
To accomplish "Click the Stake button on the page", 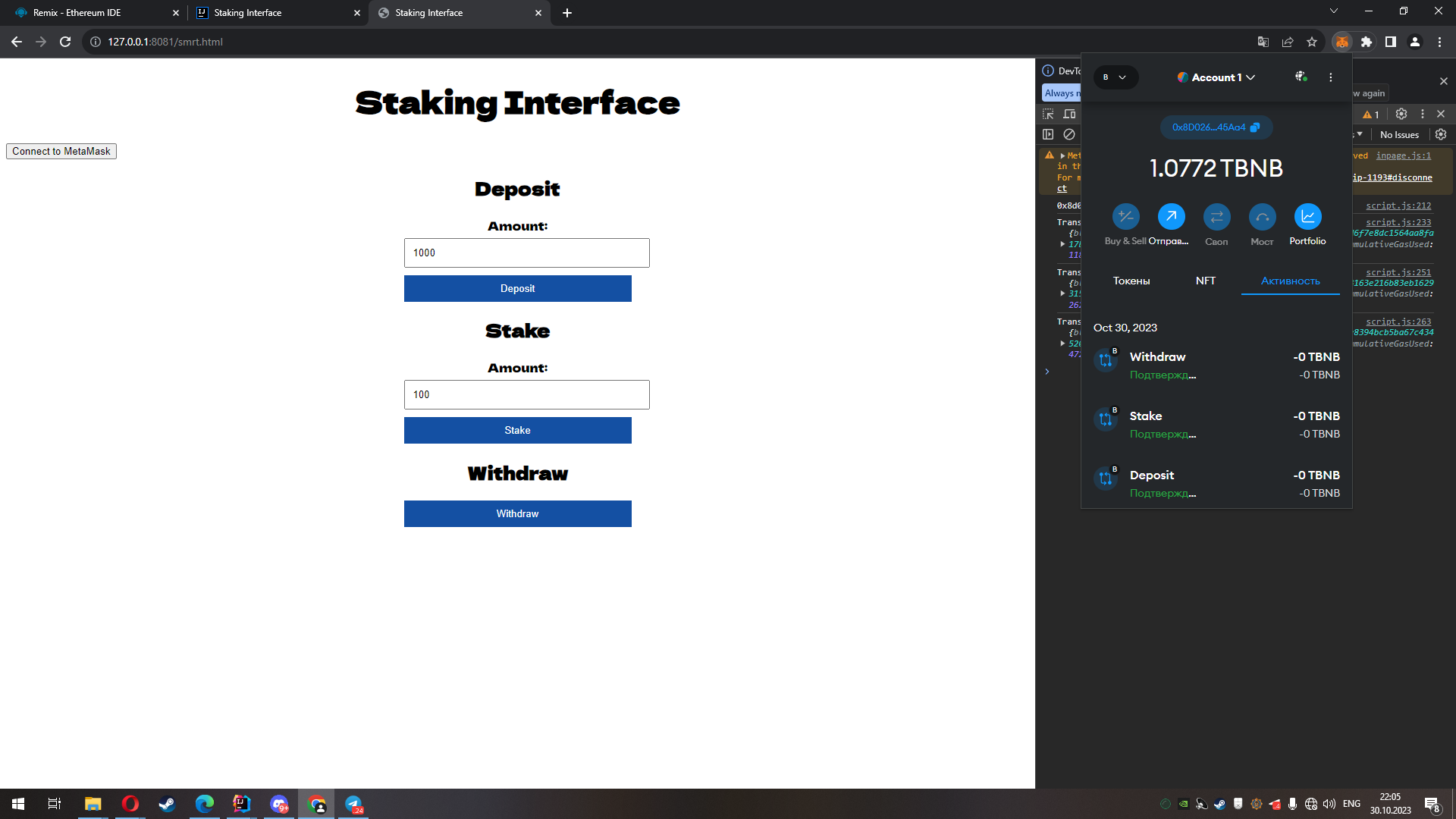I will pyautogui.click(x=518, y=430).
